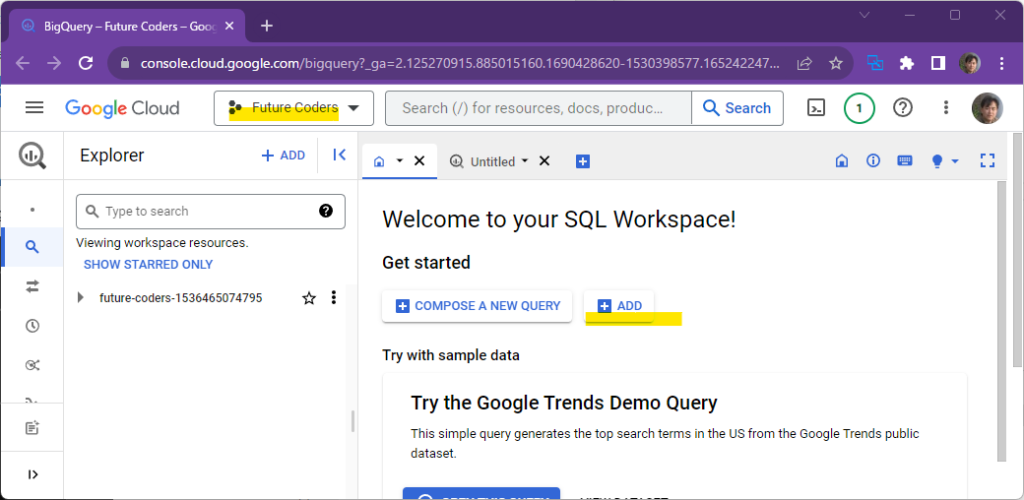This screenshot has height=500, width=1024.
Task: Click COMPOSE A NEW QUERY button
Action: [477, 305]
